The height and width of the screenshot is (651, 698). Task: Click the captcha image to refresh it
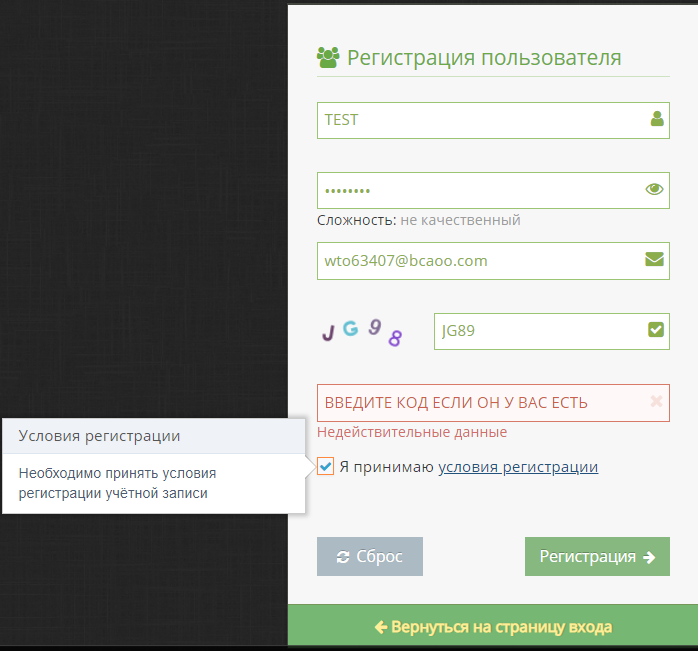[361, 332]
